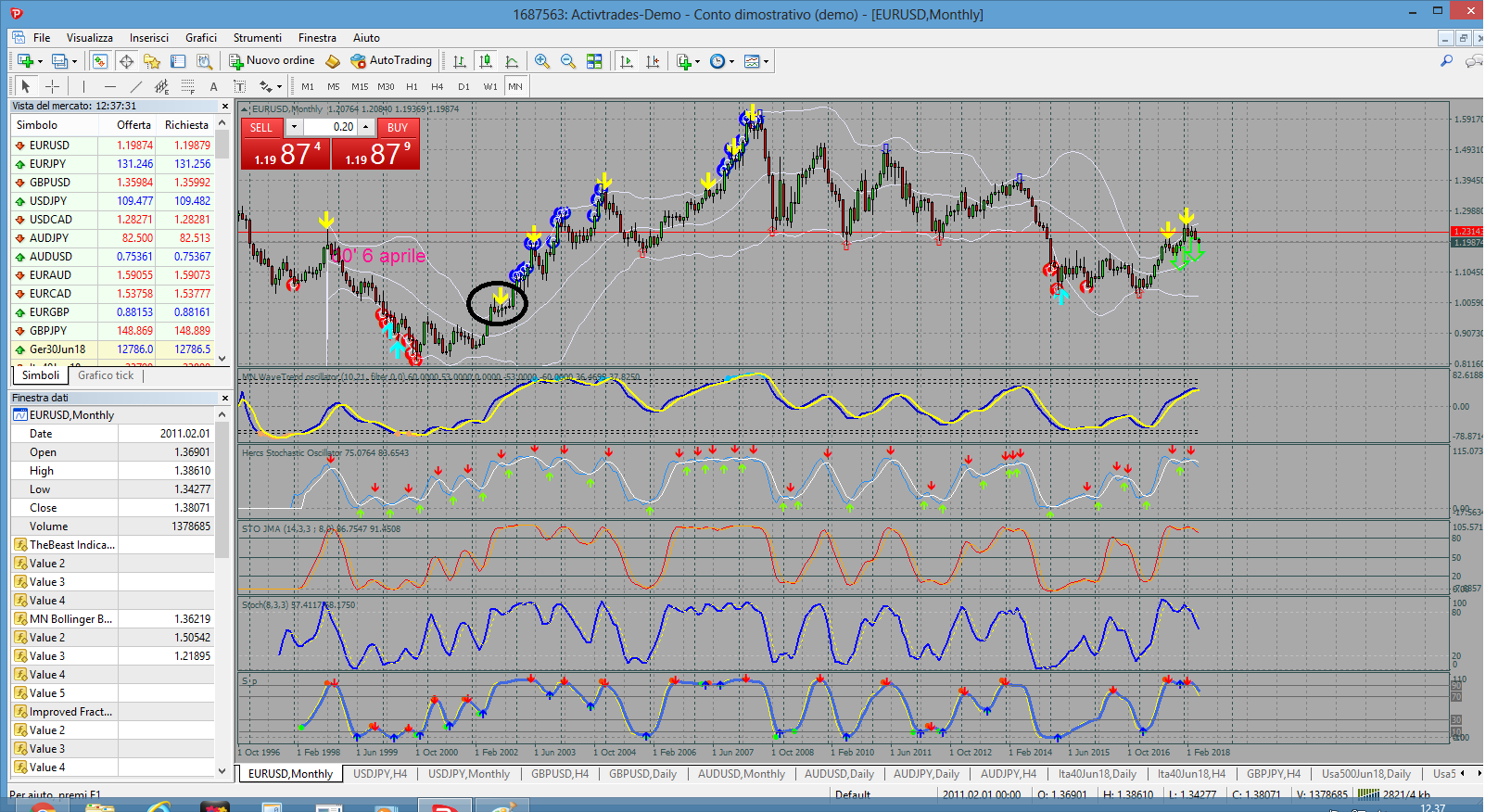Open the AUDUSD,Monthly chart tab
This screenshot has width=1498, height=812.
[742, 774]
